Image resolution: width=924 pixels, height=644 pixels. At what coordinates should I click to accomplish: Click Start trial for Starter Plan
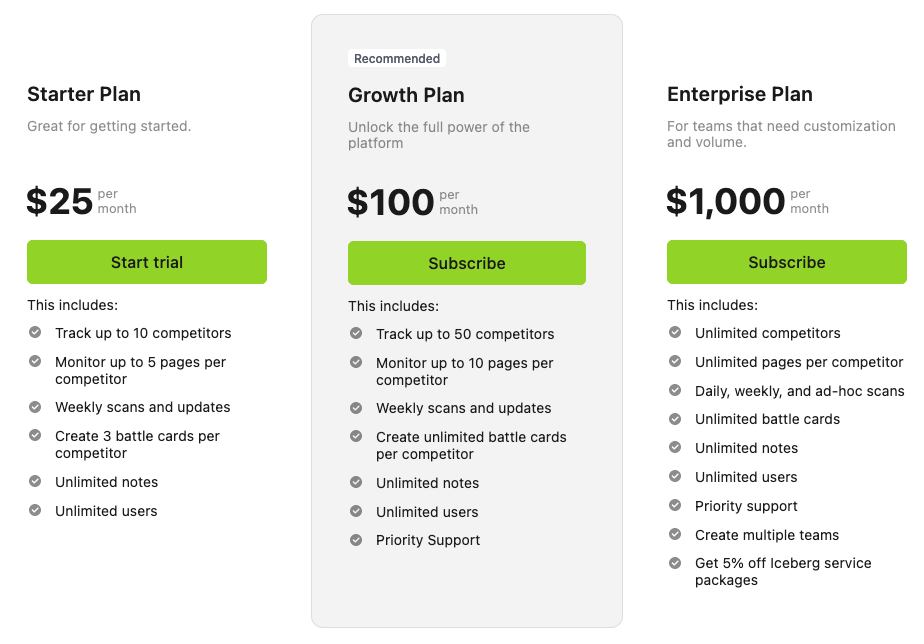[147, 262]
